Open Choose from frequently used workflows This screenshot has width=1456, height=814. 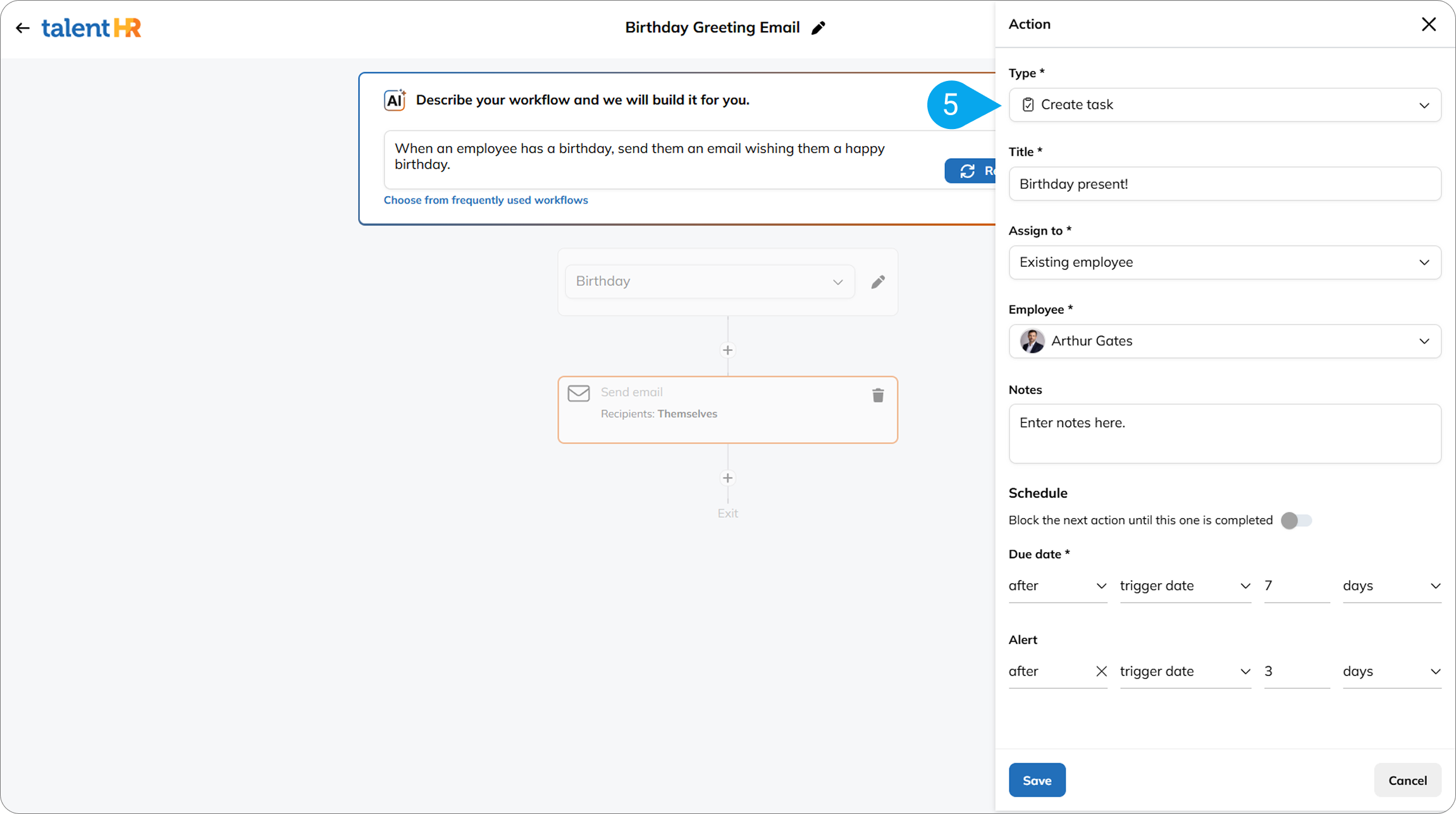pyautogui.click(x=486, y=200)
